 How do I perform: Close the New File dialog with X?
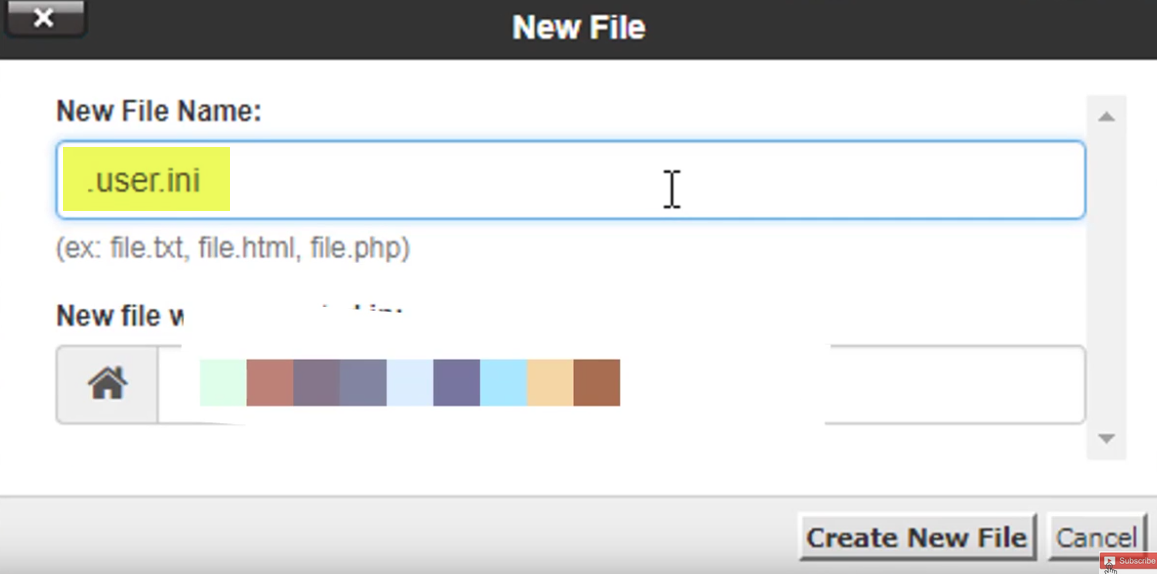[x=44, y=18]
